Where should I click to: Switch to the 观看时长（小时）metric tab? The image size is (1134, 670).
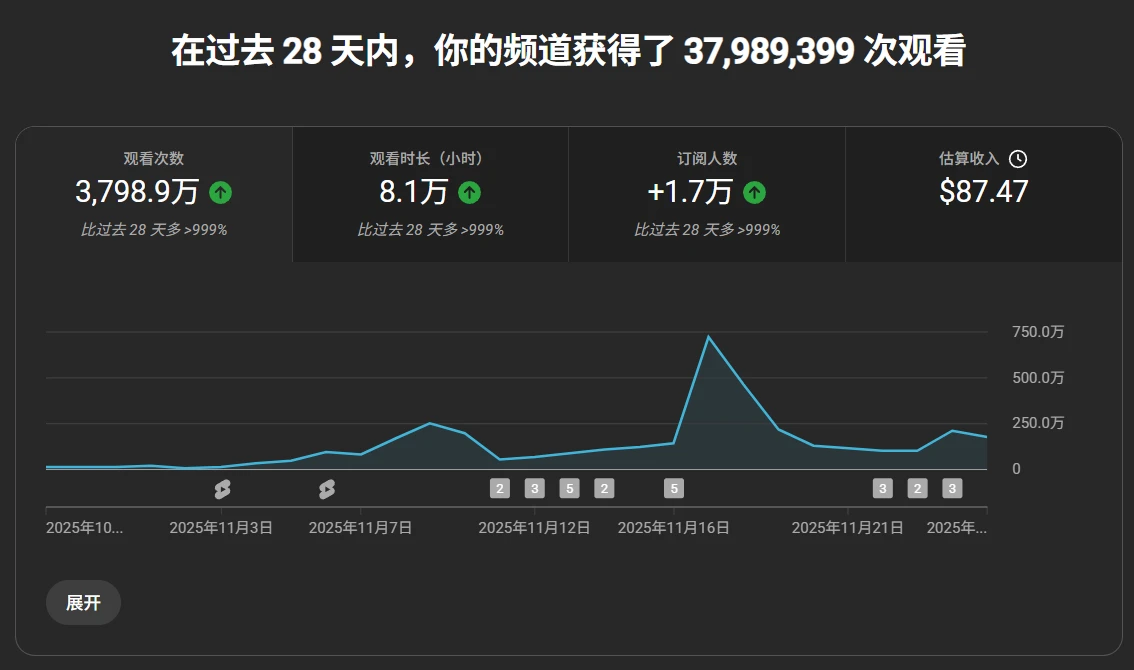(430, 192)
